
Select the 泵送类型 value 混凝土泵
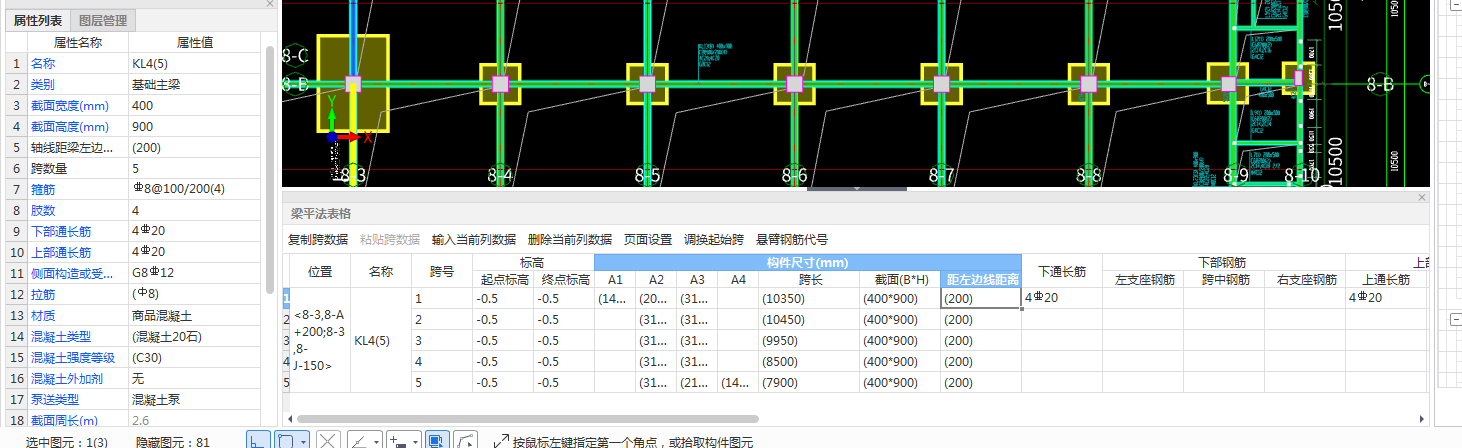point(194,399)
